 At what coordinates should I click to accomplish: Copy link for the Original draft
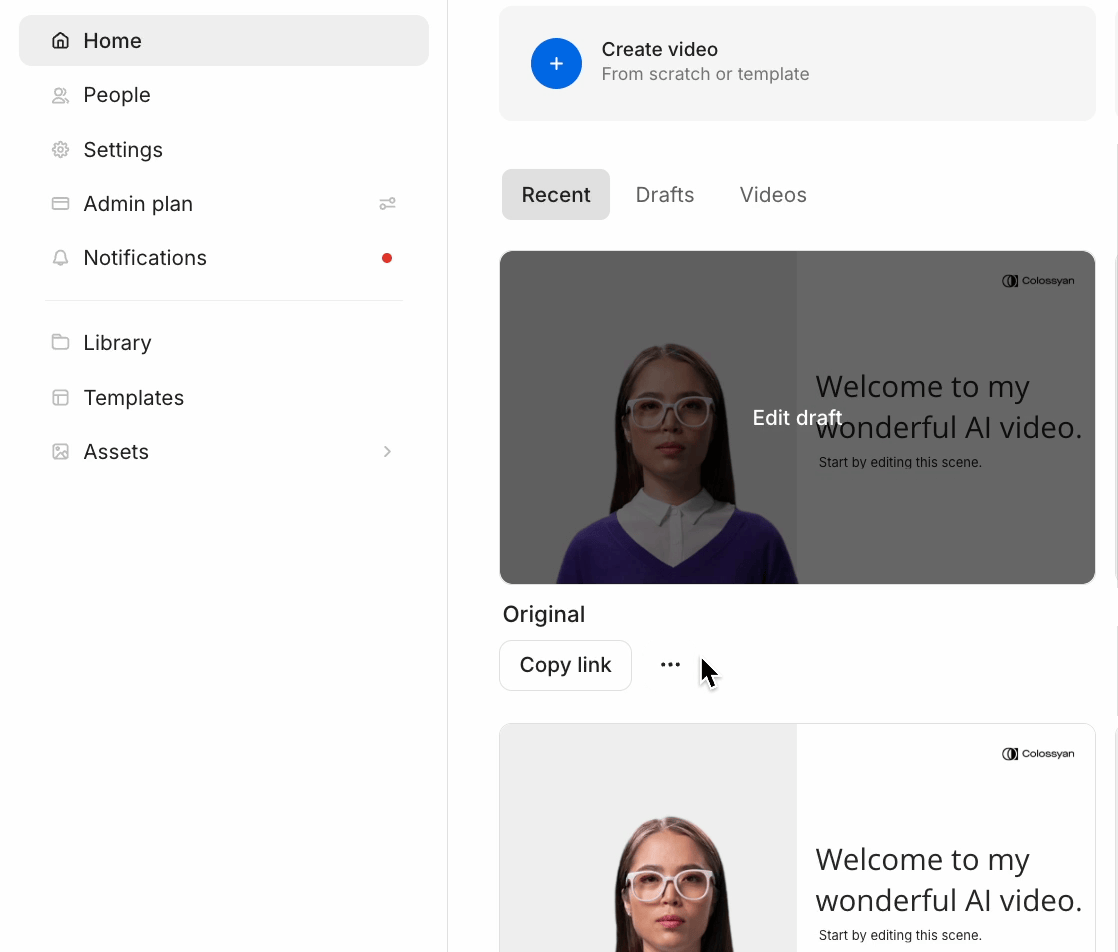(x=565, y=665)
